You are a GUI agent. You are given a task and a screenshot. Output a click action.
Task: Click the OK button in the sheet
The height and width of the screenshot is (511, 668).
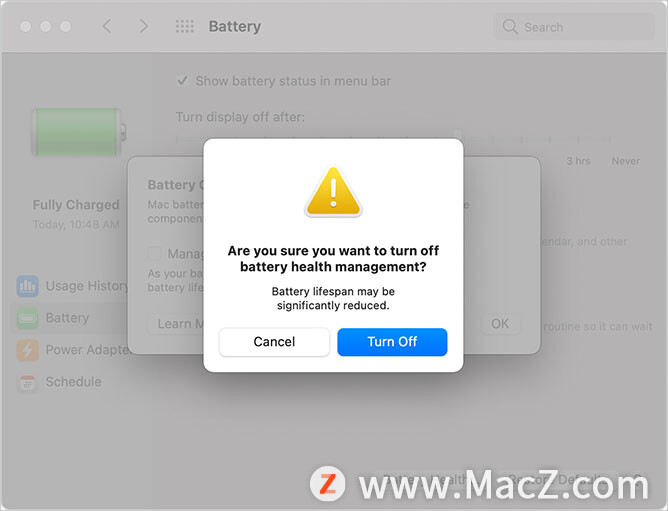click(500, 324)
